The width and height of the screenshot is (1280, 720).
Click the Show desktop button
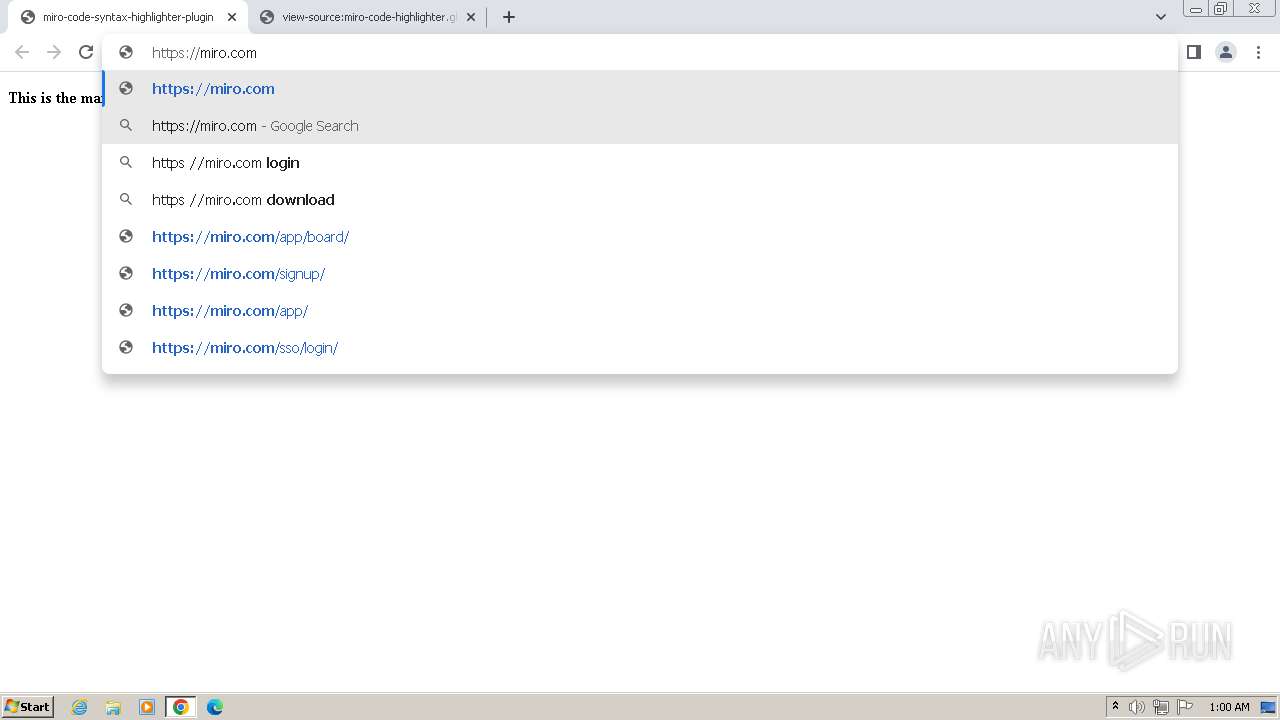pos(1268,707)
